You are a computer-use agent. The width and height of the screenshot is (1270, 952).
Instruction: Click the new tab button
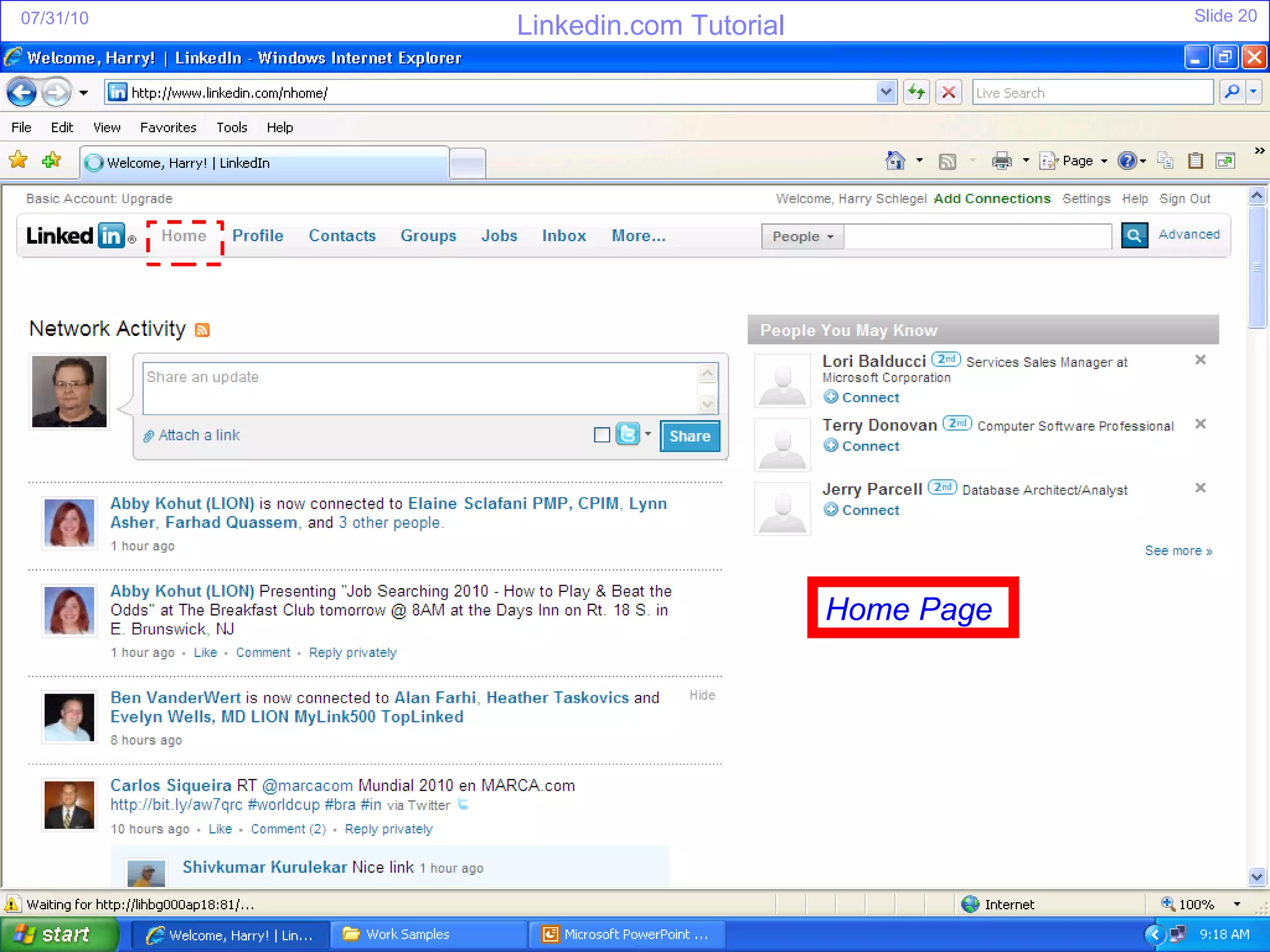point(468,163)
